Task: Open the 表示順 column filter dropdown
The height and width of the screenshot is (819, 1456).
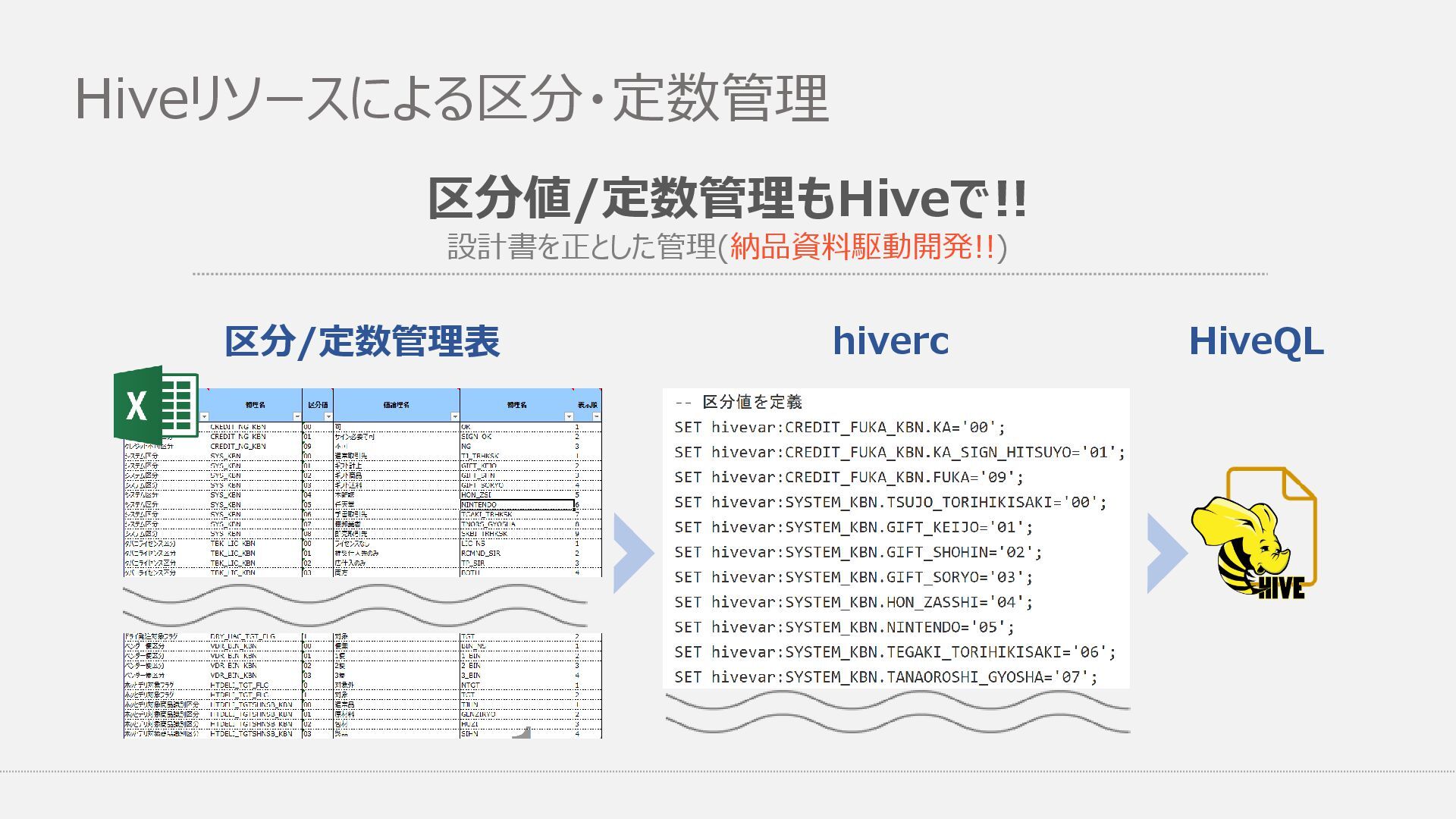Action: (x=596, y=416)
